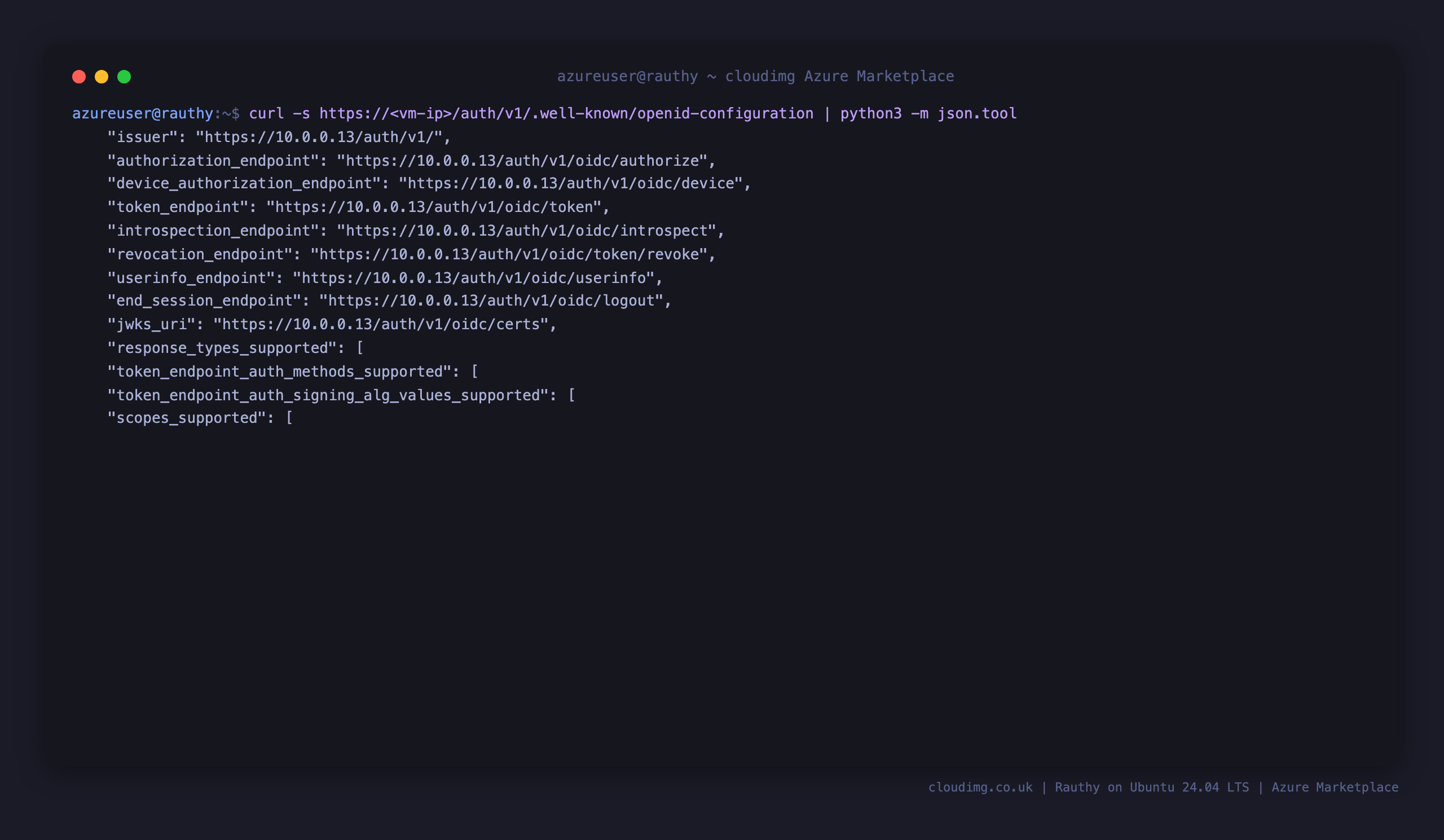The image size is (1444, 840).
Task: Click the revocation_endpoint revoke URL
Action: (509, 254)
